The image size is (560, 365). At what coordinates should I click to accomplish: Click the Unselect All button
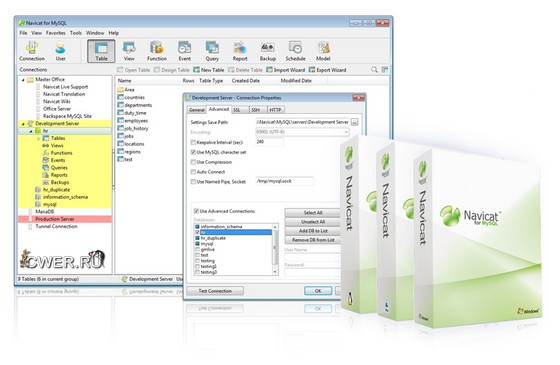pos(312,222)
